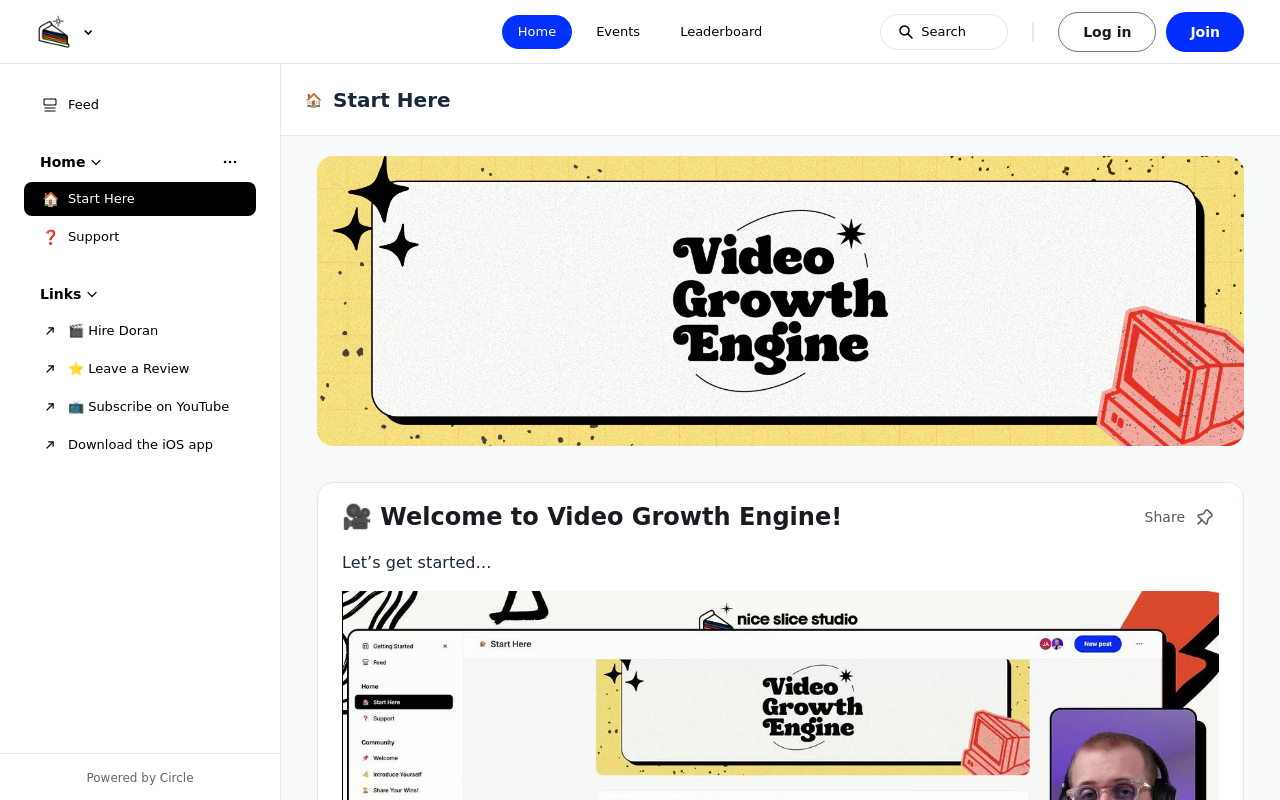1280x800 pixels.
Task: Click the Search field
Action: (944, 32)
